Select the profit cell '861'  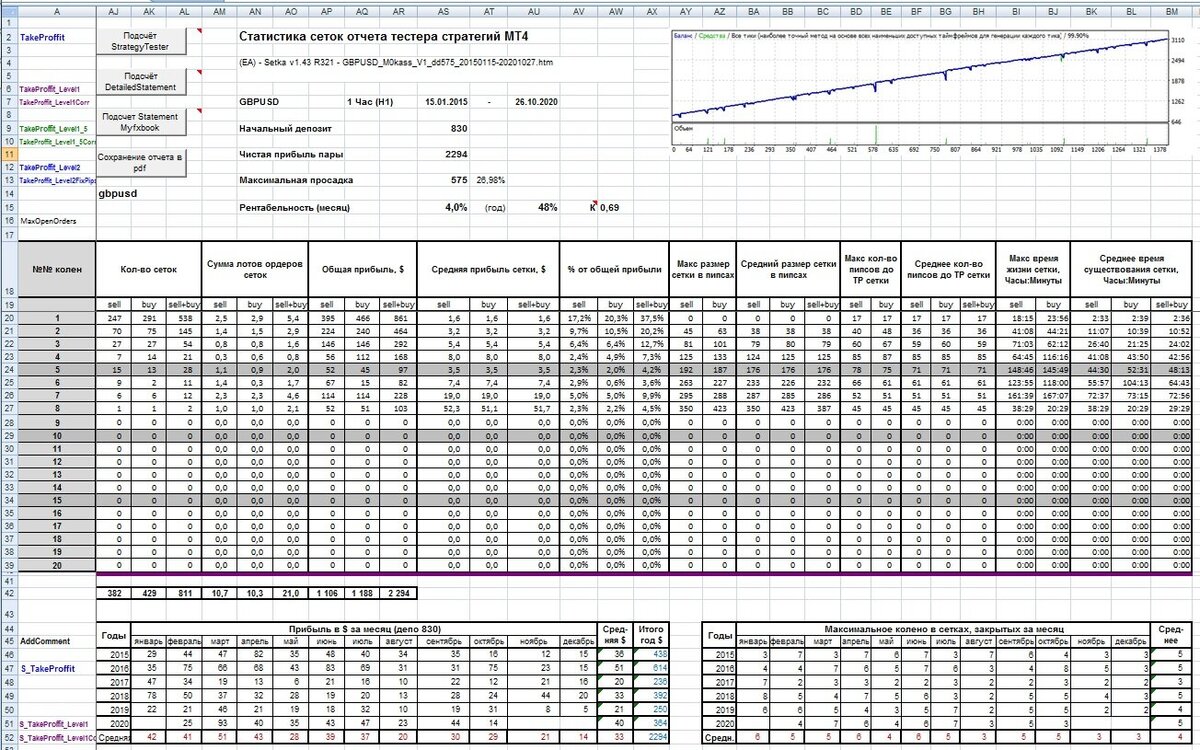pyautogui.click(x=400, y=317)
